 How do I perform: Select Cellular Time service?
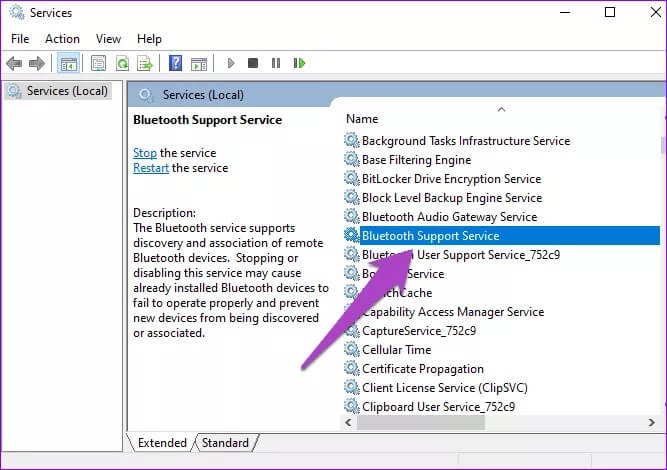coord(396,350)
